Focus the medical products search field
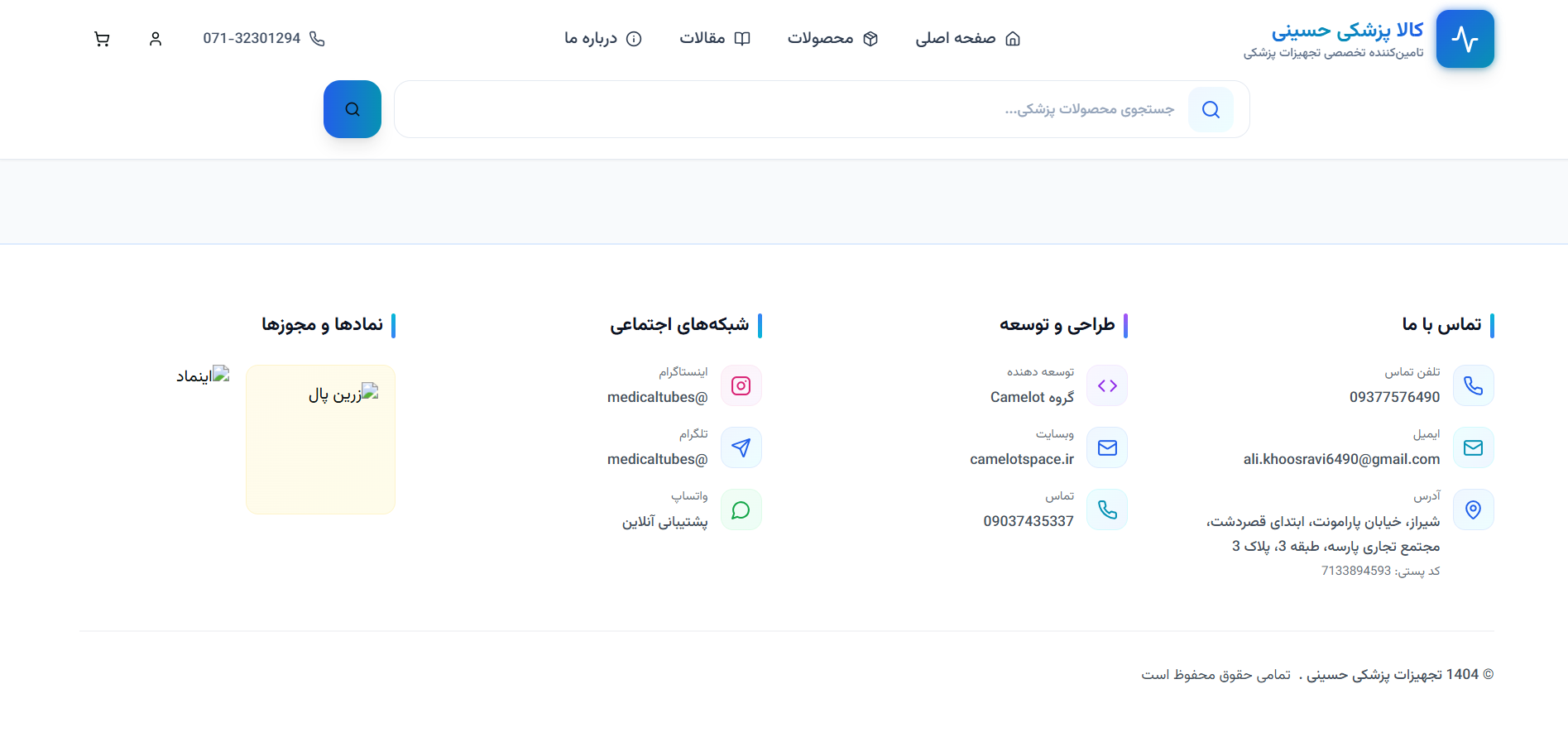This screenshot has width=1568, height=751. click(x=822, y=109)
